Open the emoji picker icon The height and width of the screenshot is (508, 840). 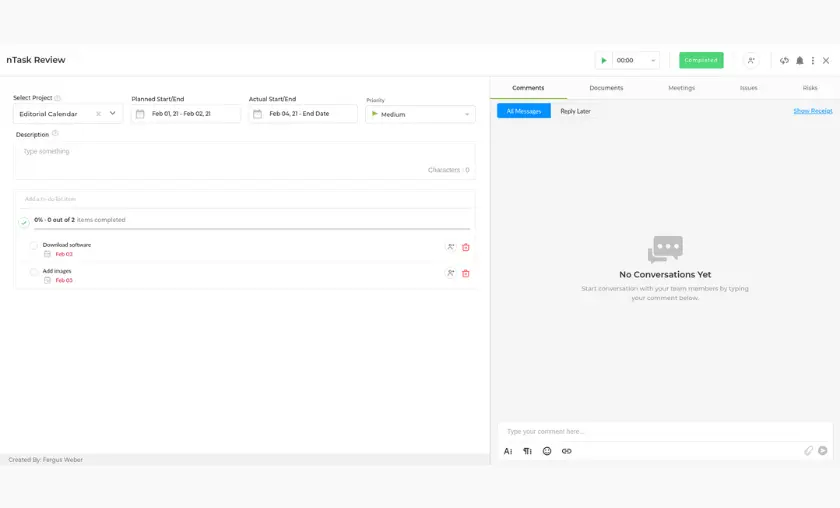coord(547,451)
